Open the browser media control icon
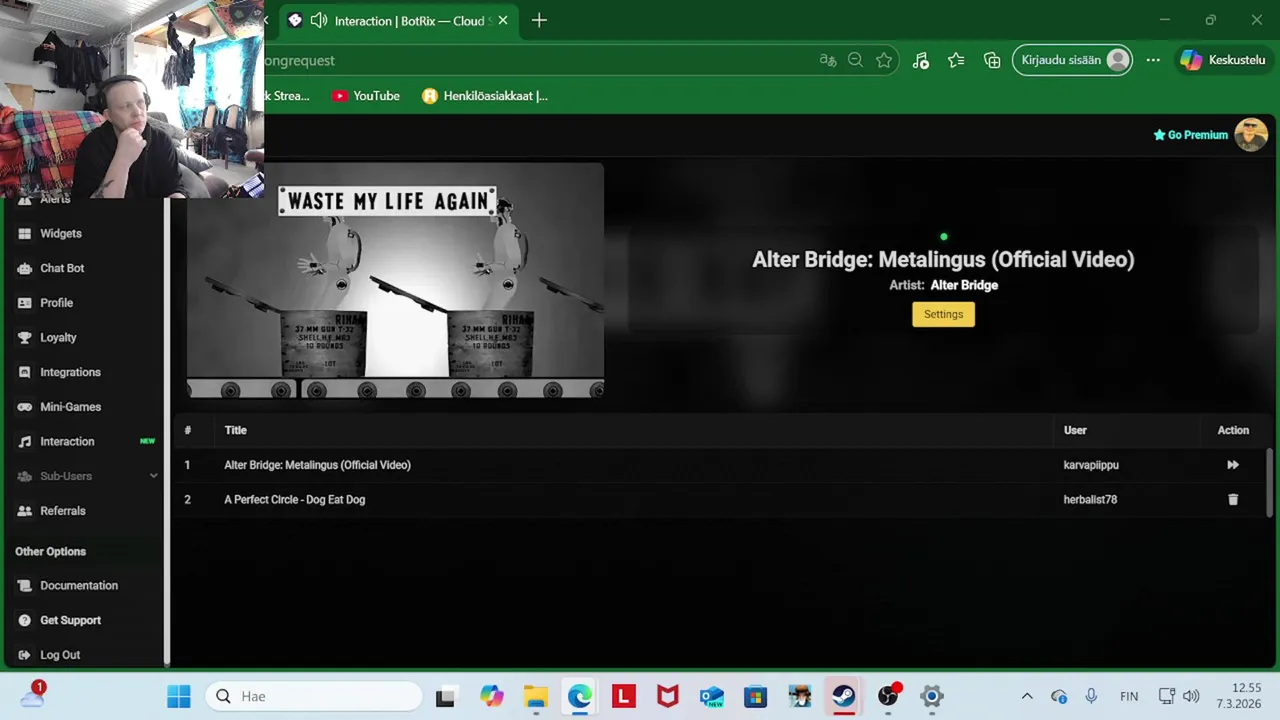1280x720 pixels. 921,60
